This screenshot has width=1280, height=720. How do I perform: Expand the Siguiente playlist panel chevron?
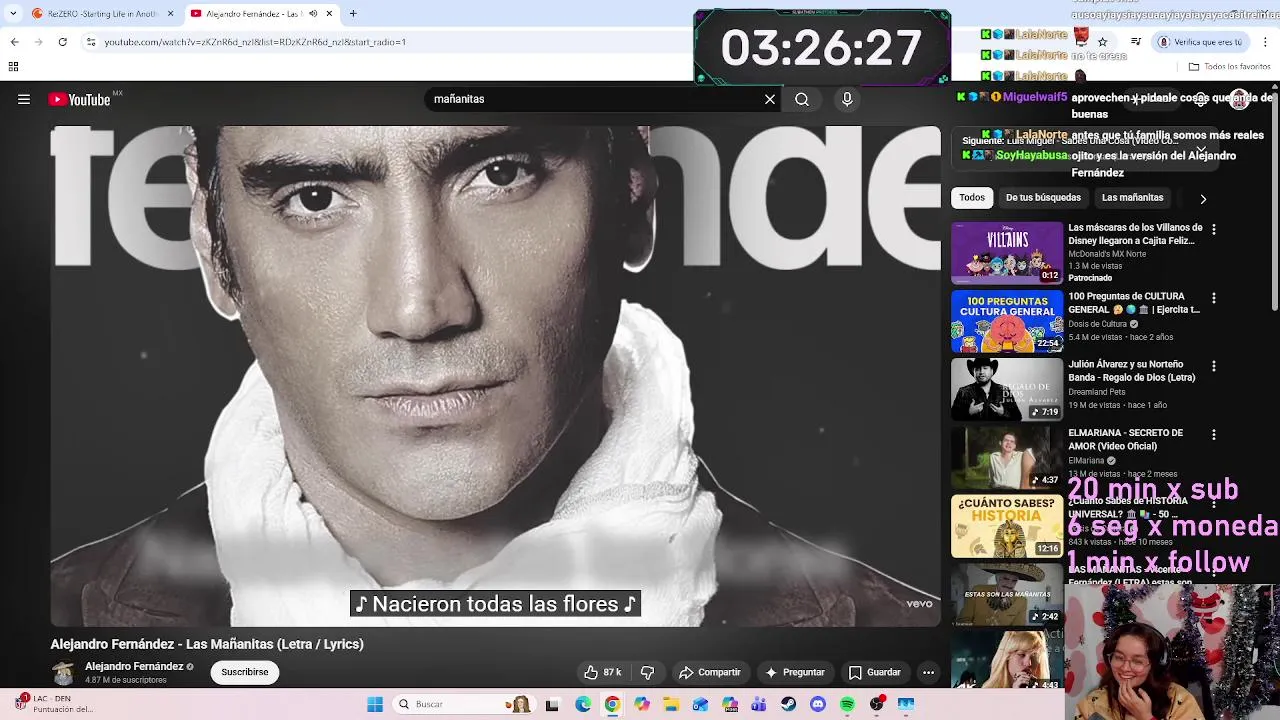click(x=1201, y=148)
